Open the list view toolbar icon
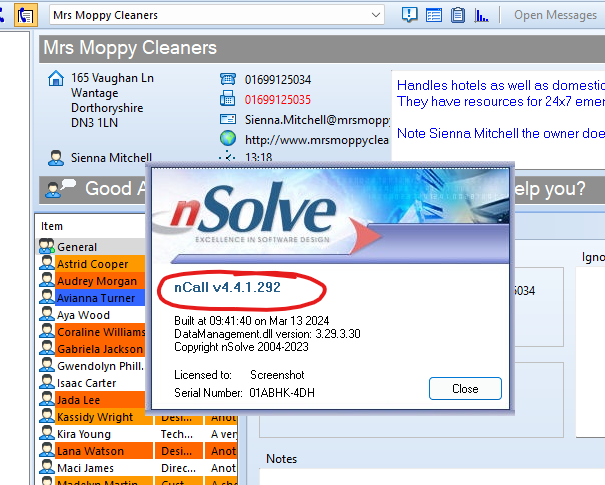 point(434,15)
